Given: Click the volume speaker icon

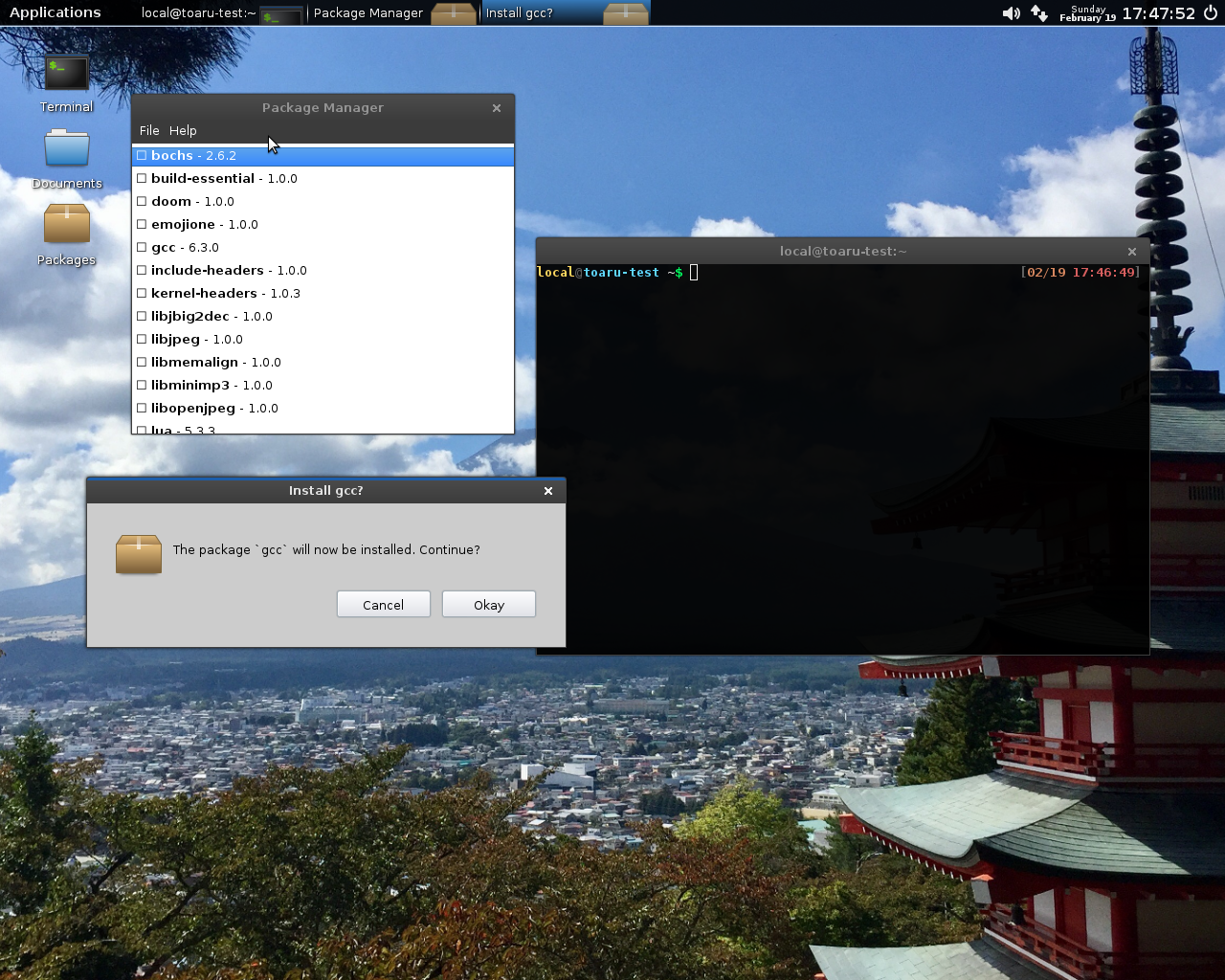Looking at the screenshot, I should click(x=1011, y=13).
